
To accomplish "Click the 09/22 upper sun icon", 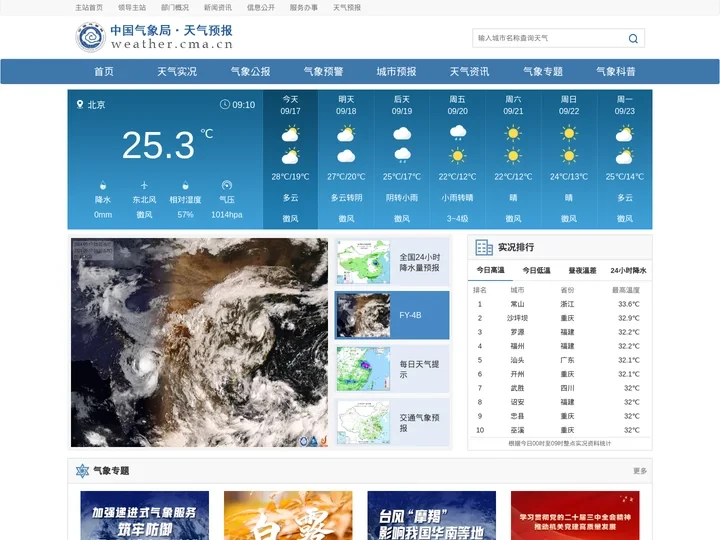I will click(x=569, y=134).
